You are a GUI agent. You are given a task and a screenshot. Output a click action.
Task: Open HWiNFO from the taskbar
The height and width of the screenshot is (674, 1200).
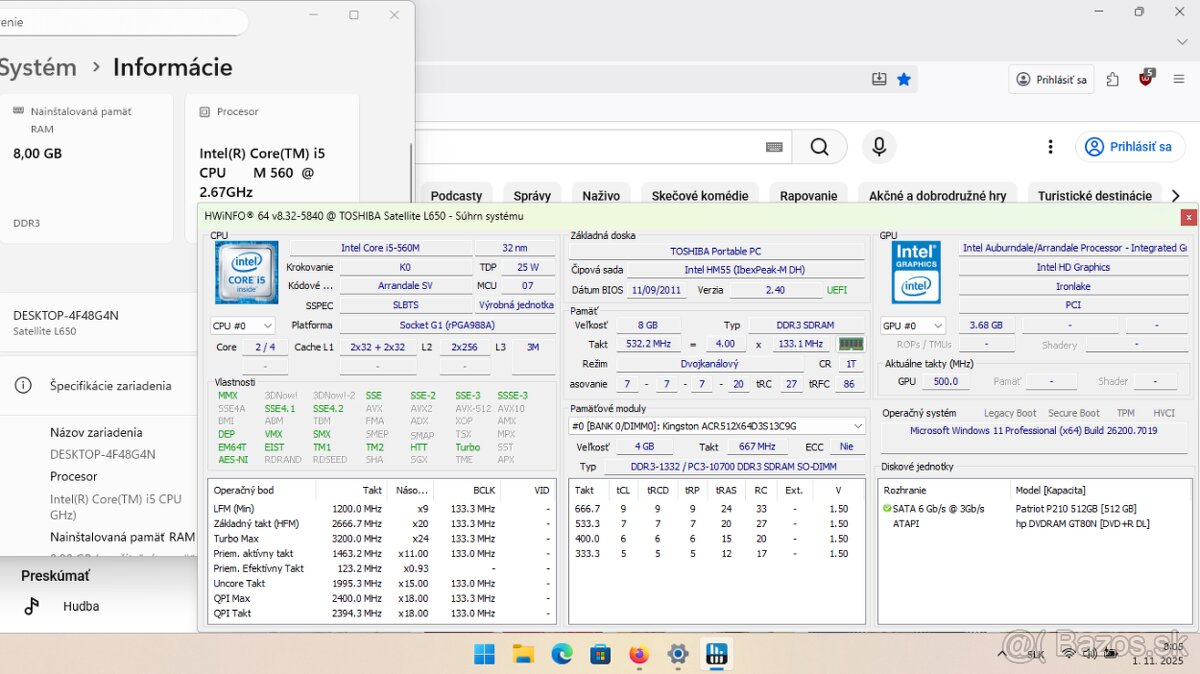[x=716, y=655]
